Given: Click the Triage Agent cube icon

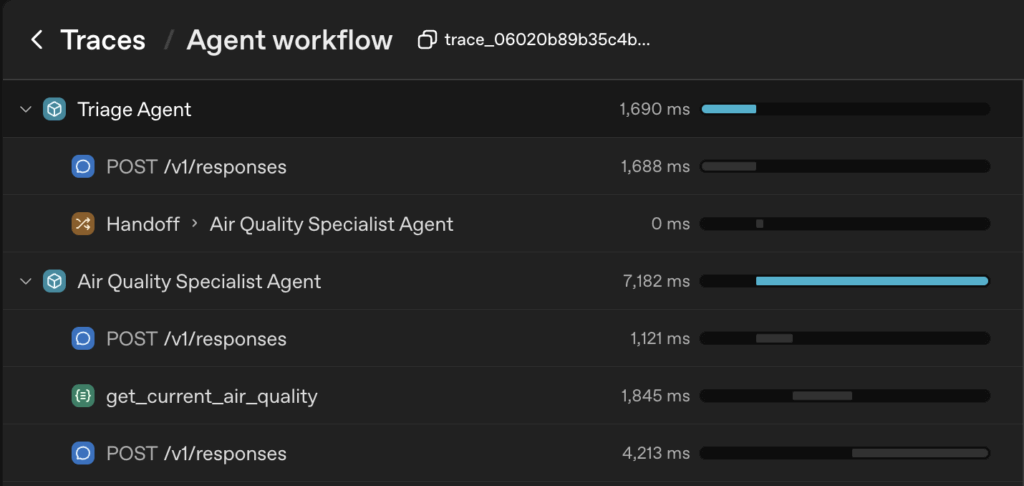Looking at the screenshot, I should (54, 110).
